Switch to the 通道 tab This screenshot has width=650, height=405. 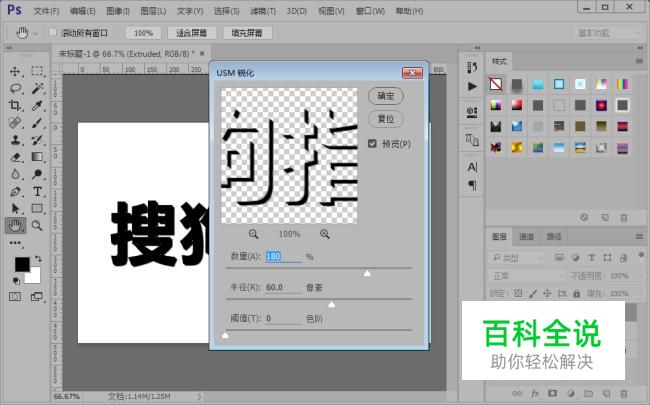click(x=526, y=237)
